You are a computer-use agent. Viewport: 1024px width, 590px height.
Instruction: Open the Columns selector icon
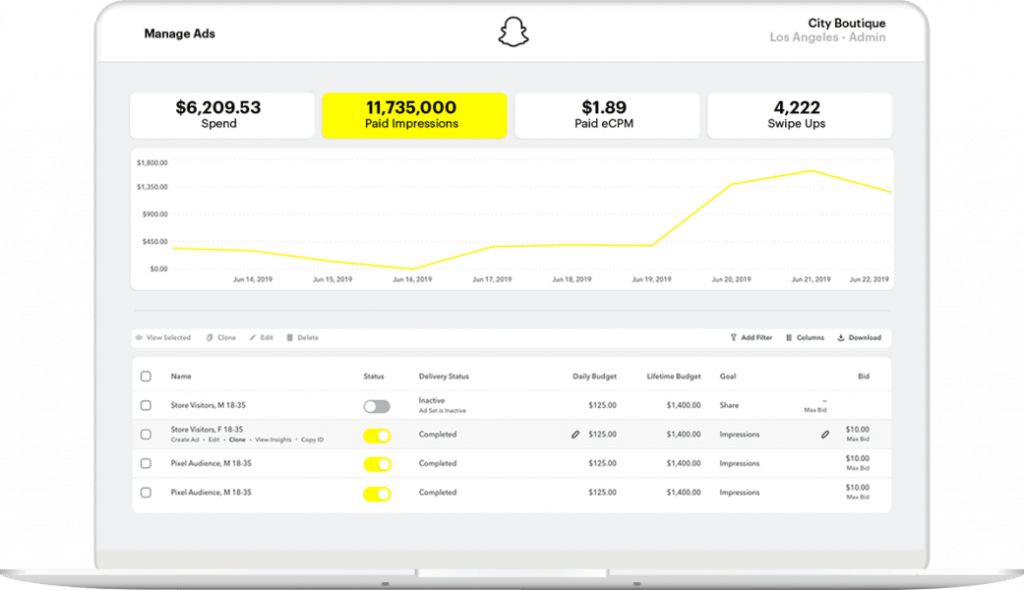click(x=789, y=338)
